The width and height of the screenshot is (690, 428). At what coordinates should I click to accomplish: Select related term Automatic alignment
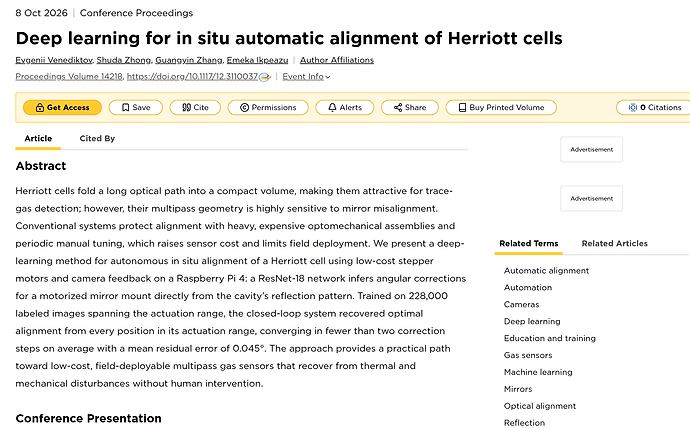click(x=546, y=271)
